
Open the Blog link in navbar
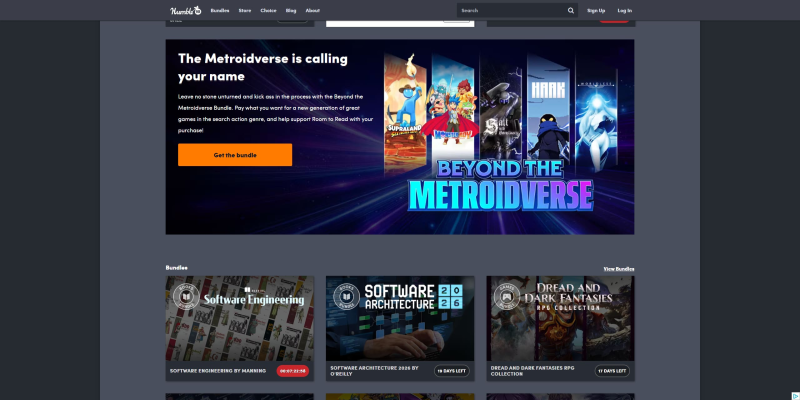point(291,10)
